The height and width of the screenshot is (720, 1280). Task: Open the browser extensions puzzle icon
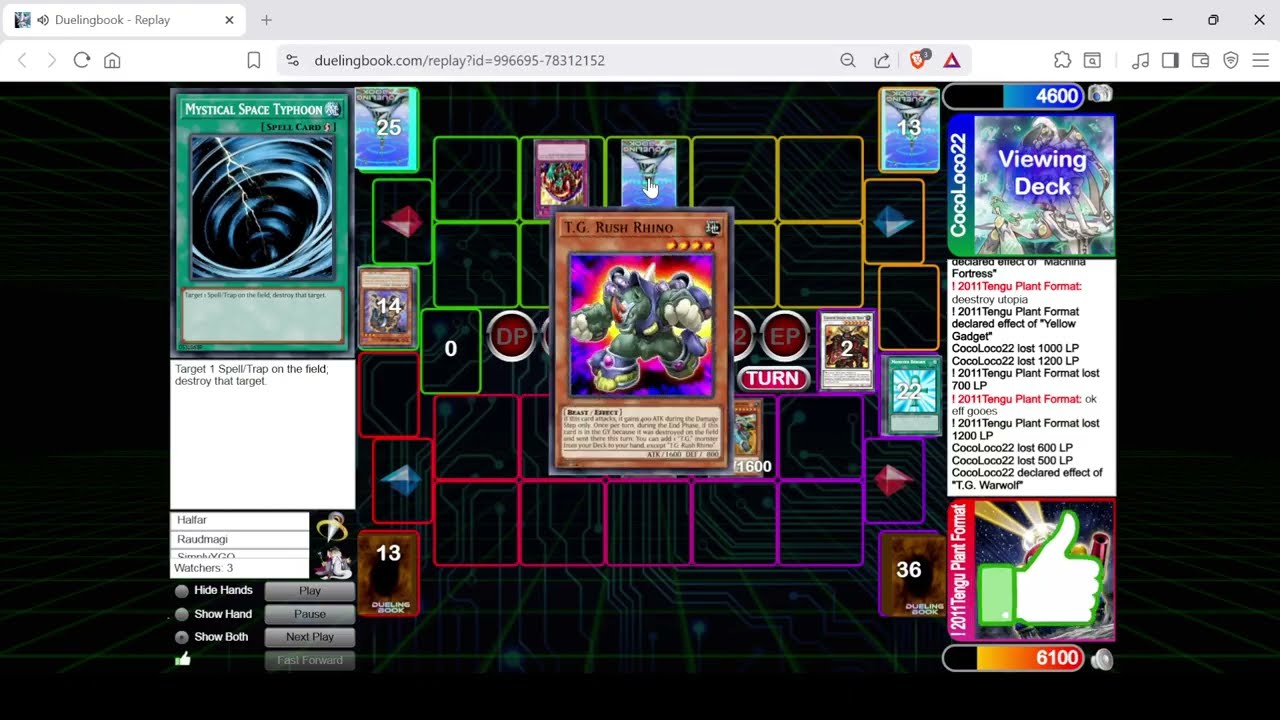[x=1063, y=61]
